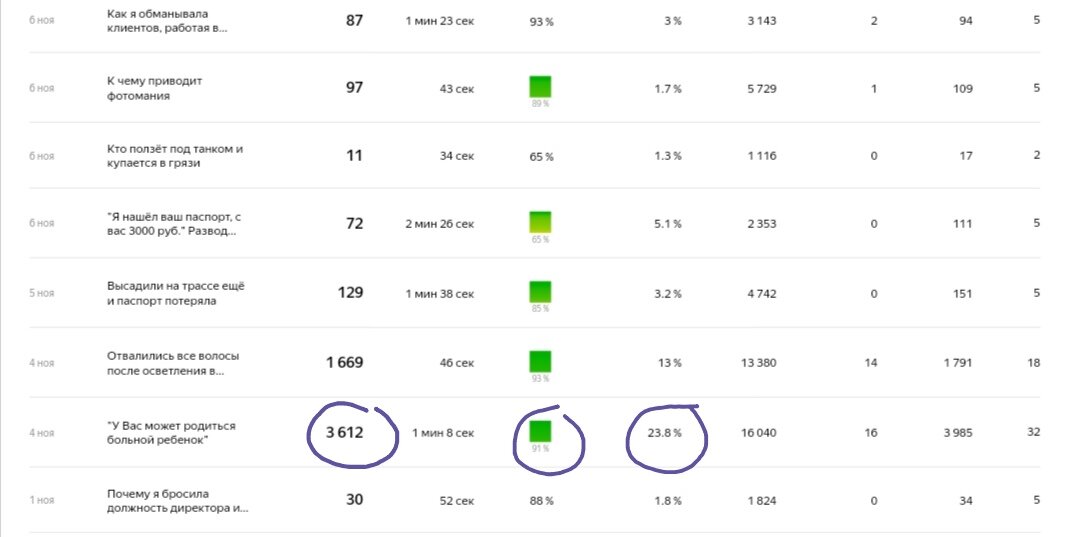This screenshot has width=1080, height=537.
Task: Open article "Высадили на трассе ещё и паспорт потеряла"
Action: [176, 293]
